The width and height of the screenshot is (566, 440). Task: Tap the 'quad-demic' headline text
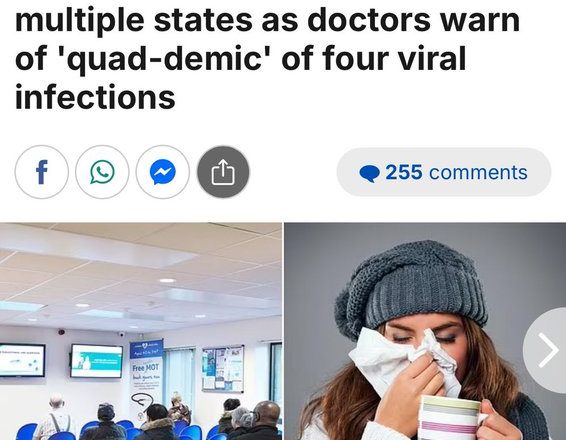click(164, 58)
